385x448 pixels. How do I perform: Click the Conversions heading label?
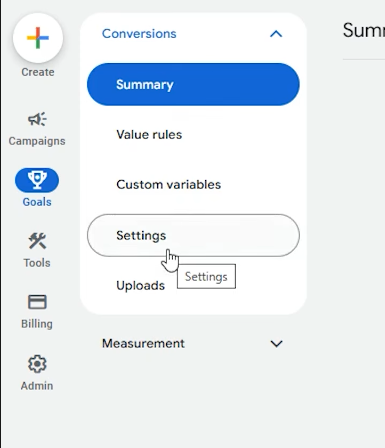click(139, 34)
